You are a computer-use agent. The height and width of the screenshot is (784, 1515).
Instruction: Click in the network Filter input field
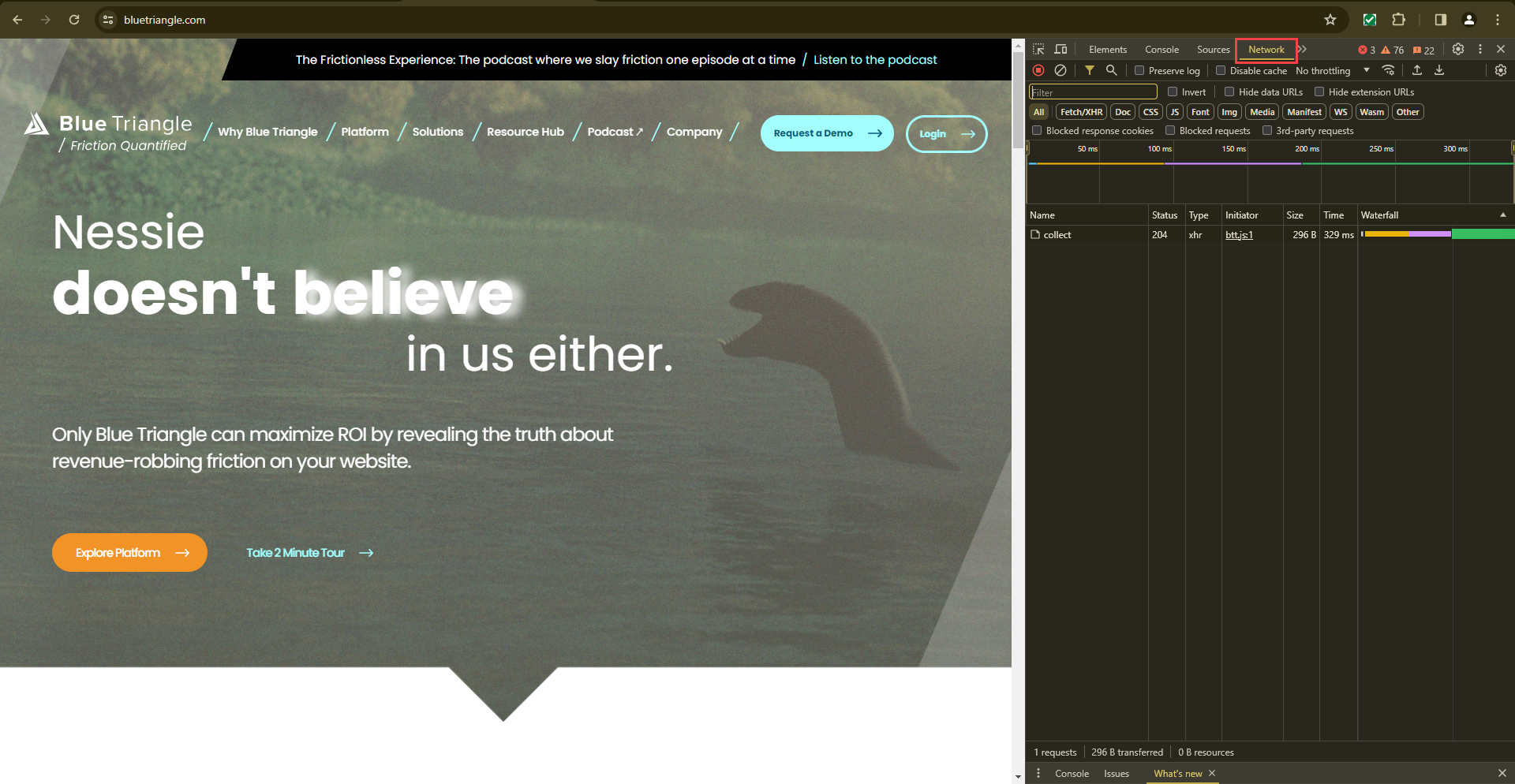[x=1093, y=92]
